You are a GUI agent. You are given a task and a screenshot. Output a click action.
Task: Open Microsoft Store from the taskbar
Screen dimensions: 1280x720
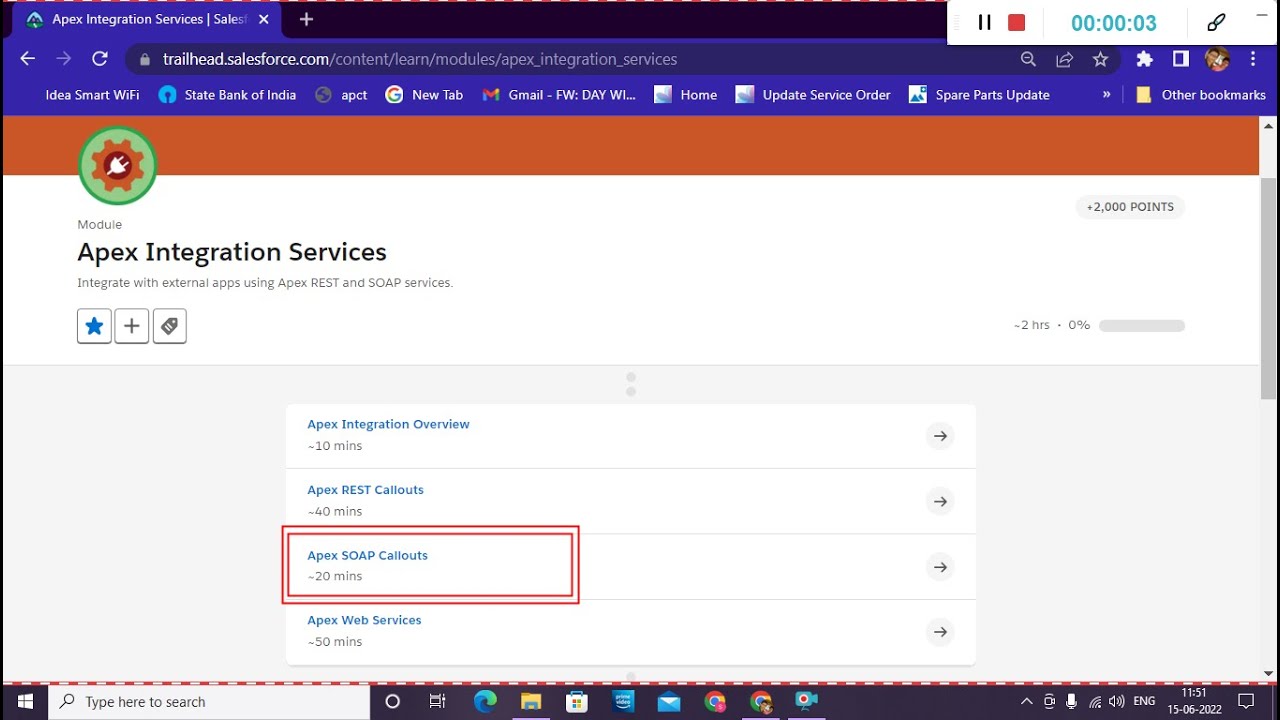[577, 702]
